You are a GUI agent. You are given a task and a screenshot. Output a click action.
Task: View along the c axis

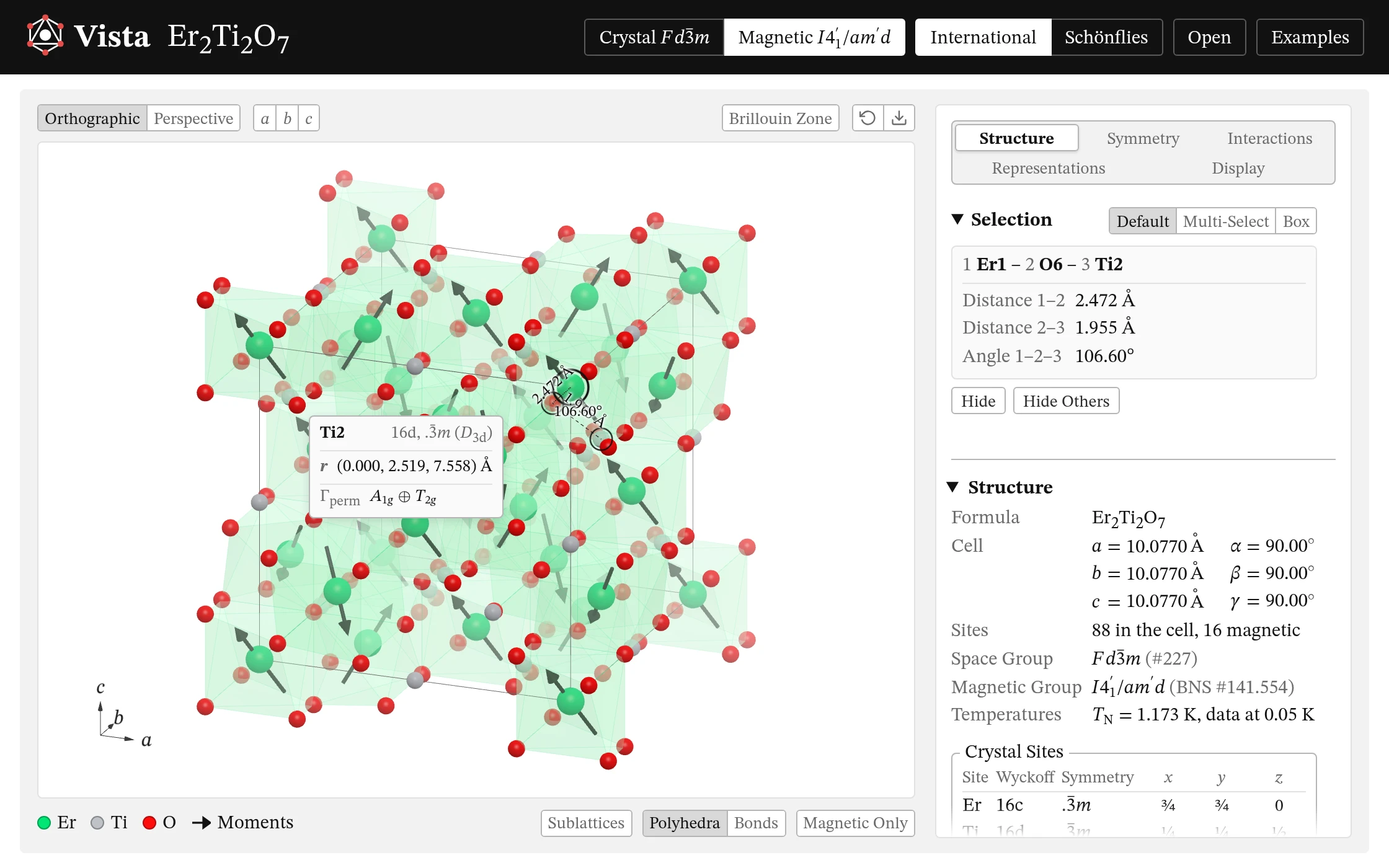click(x=309, y=118)
